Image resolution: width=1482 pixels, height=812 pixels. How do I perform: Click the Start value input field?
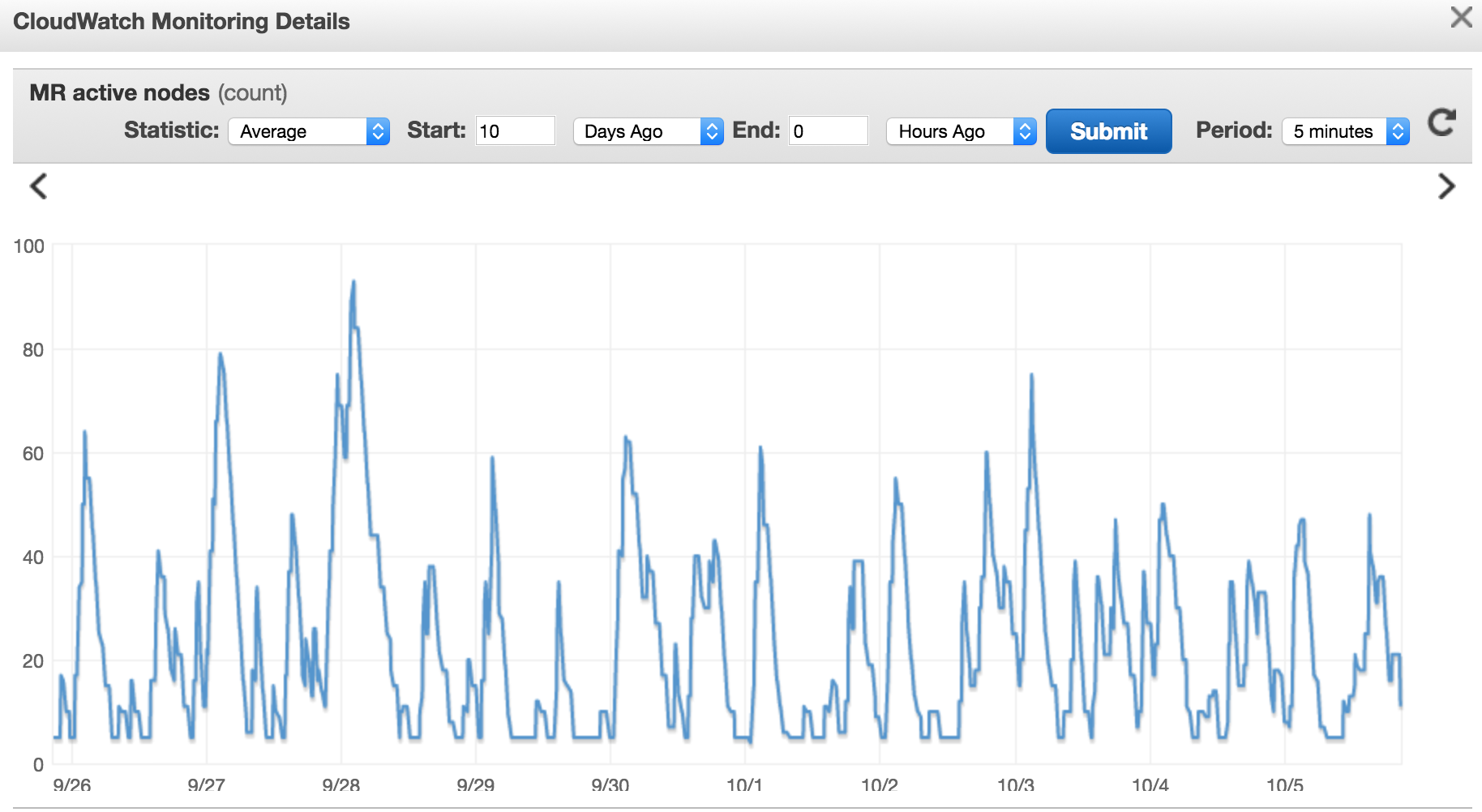point(515,131)
